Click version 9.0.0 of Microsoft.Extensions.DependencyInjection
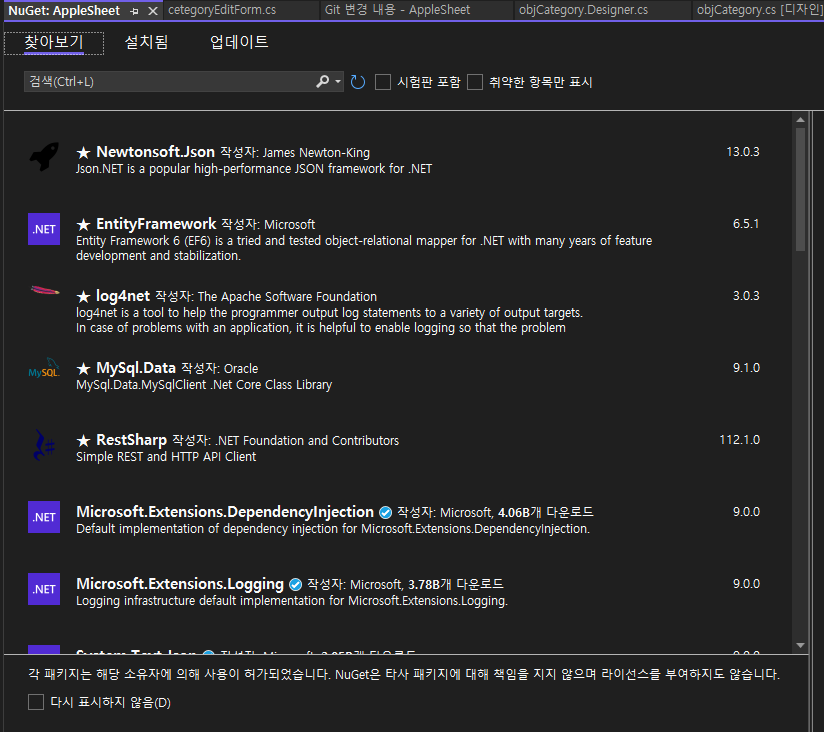Viewport: 824px width, 732px height. 746,512
